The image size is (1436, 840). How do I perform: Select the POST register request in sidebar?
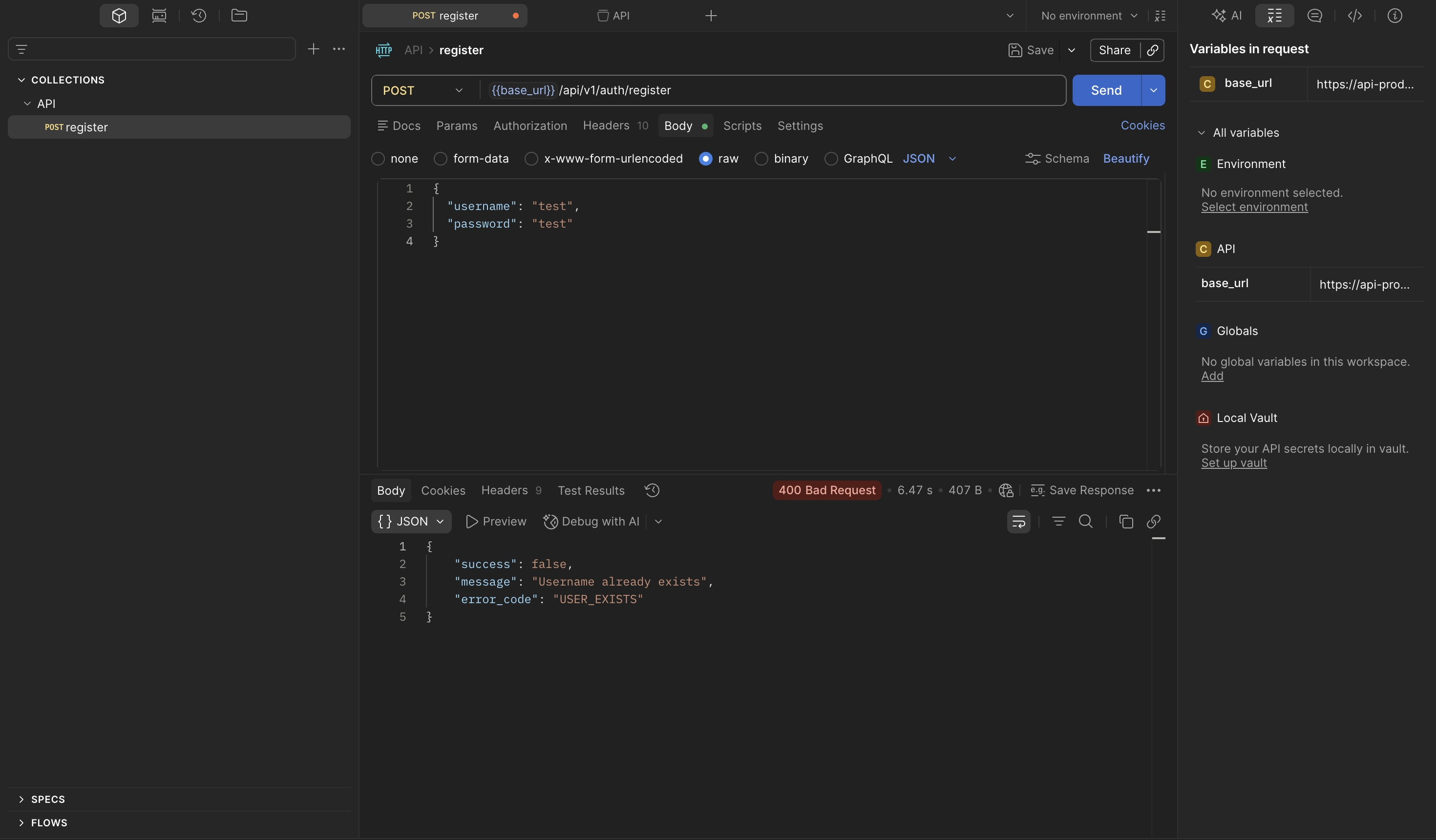pos(179,127)
